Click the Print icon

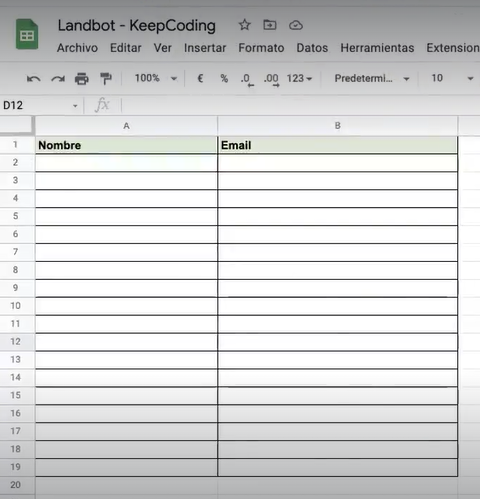click(82, 79)
